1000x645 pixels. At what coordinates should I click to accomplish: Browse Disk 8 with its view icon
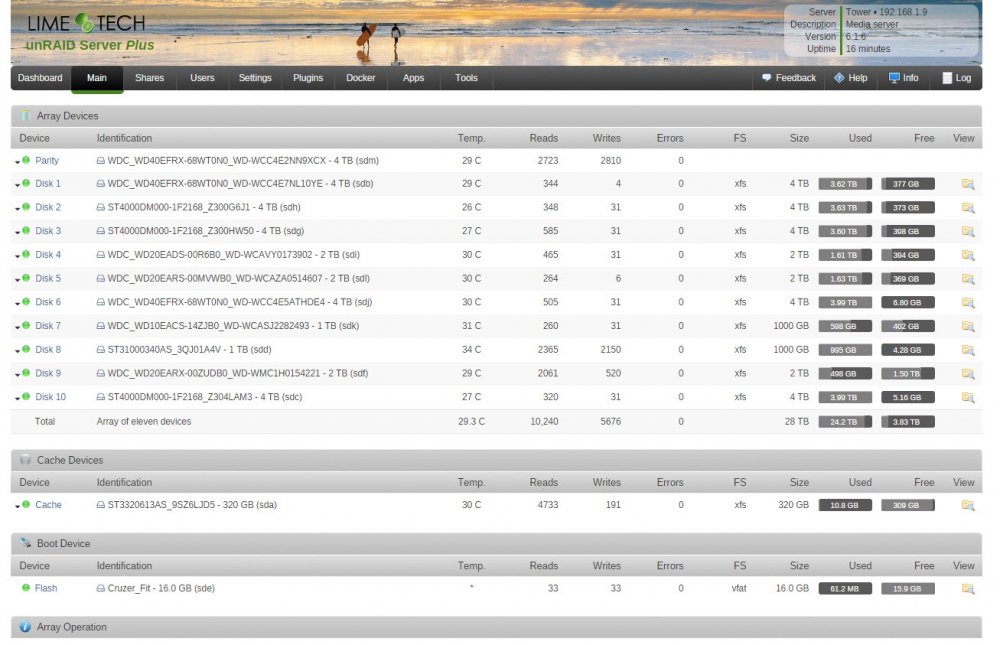[x=967, y=350]
